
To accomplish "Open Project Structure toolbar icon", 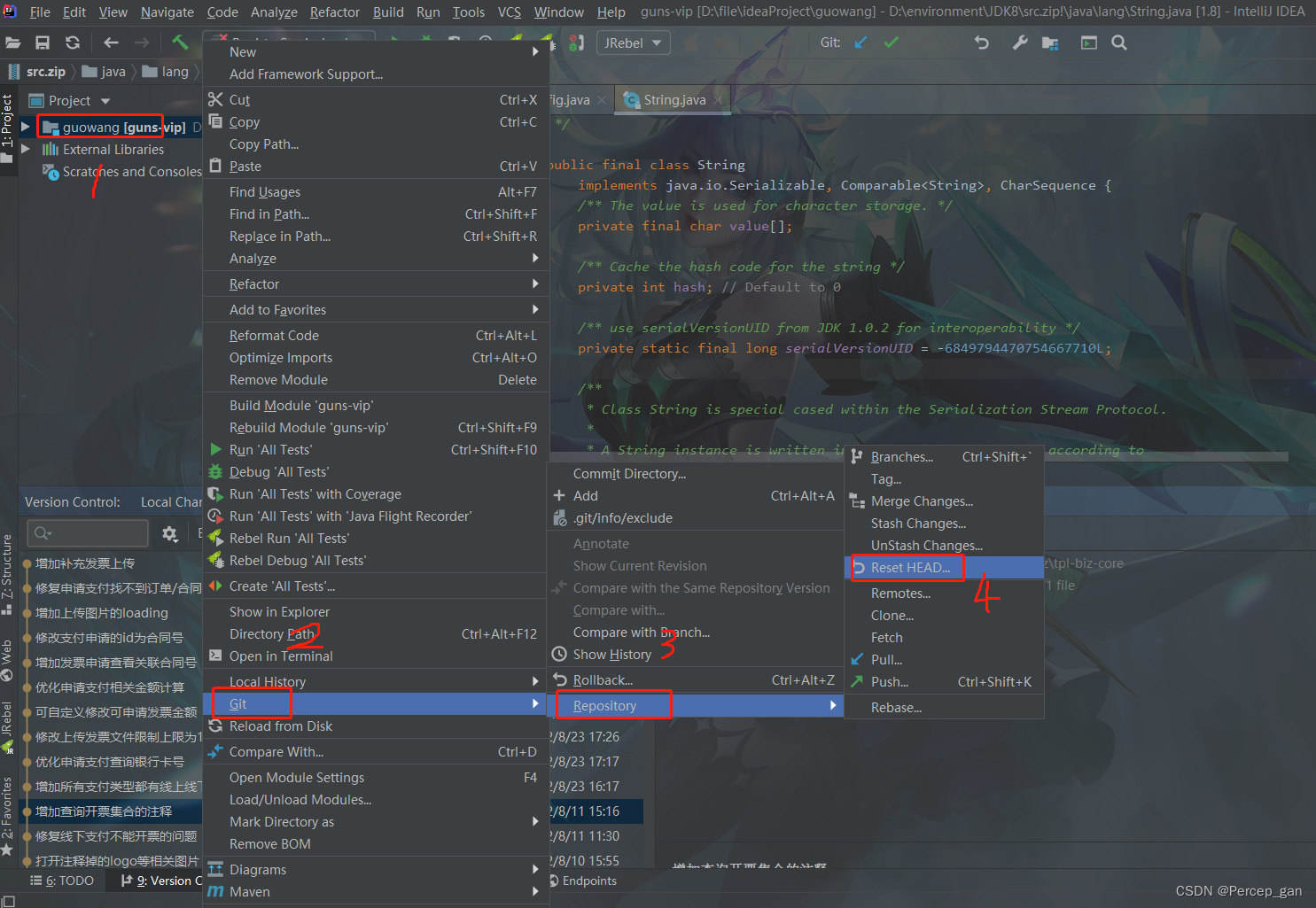I will coord(1050,43).
